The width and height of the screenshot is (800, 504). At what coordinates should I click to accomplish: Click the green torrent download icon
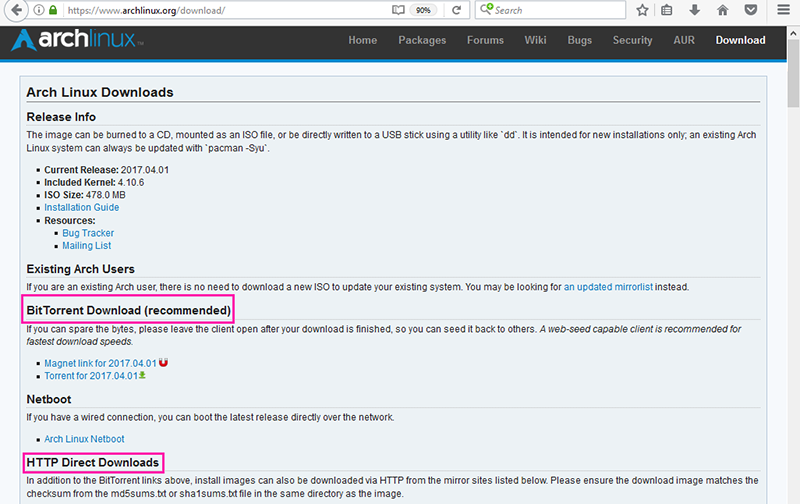point(142,375)
